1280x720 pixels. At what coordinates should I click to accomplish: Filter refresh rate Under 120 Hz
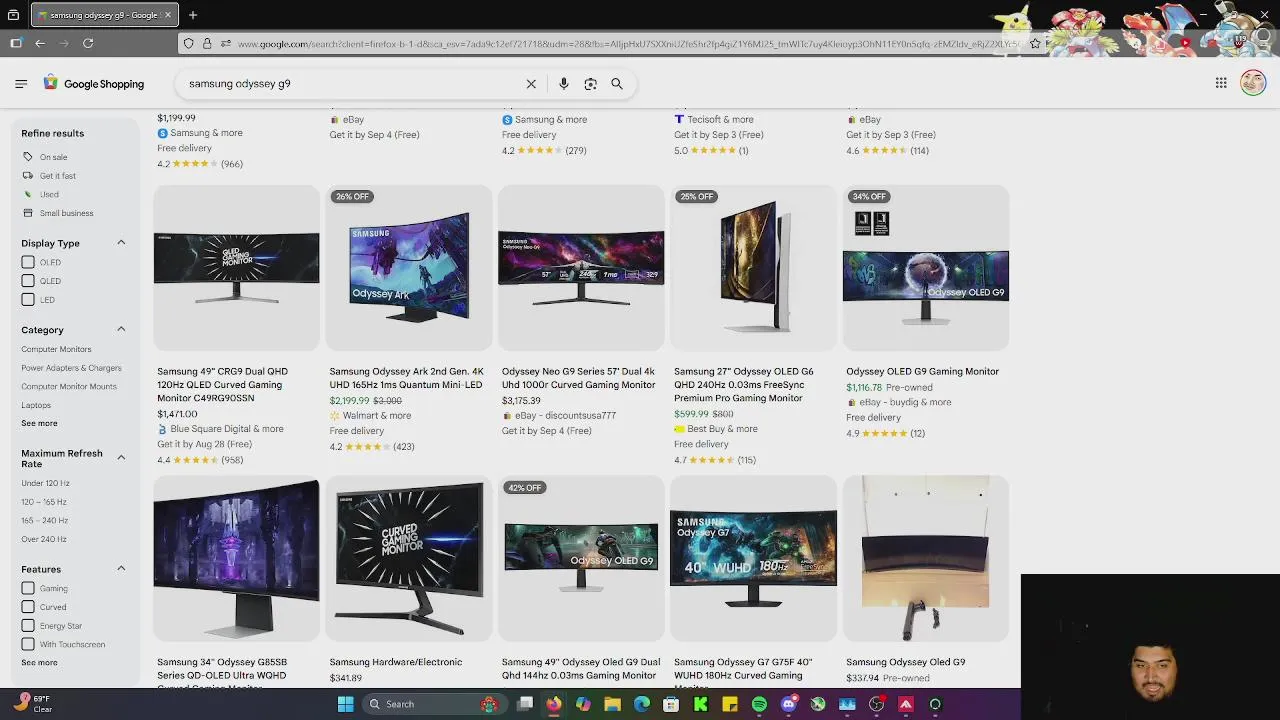coord(45,483)
